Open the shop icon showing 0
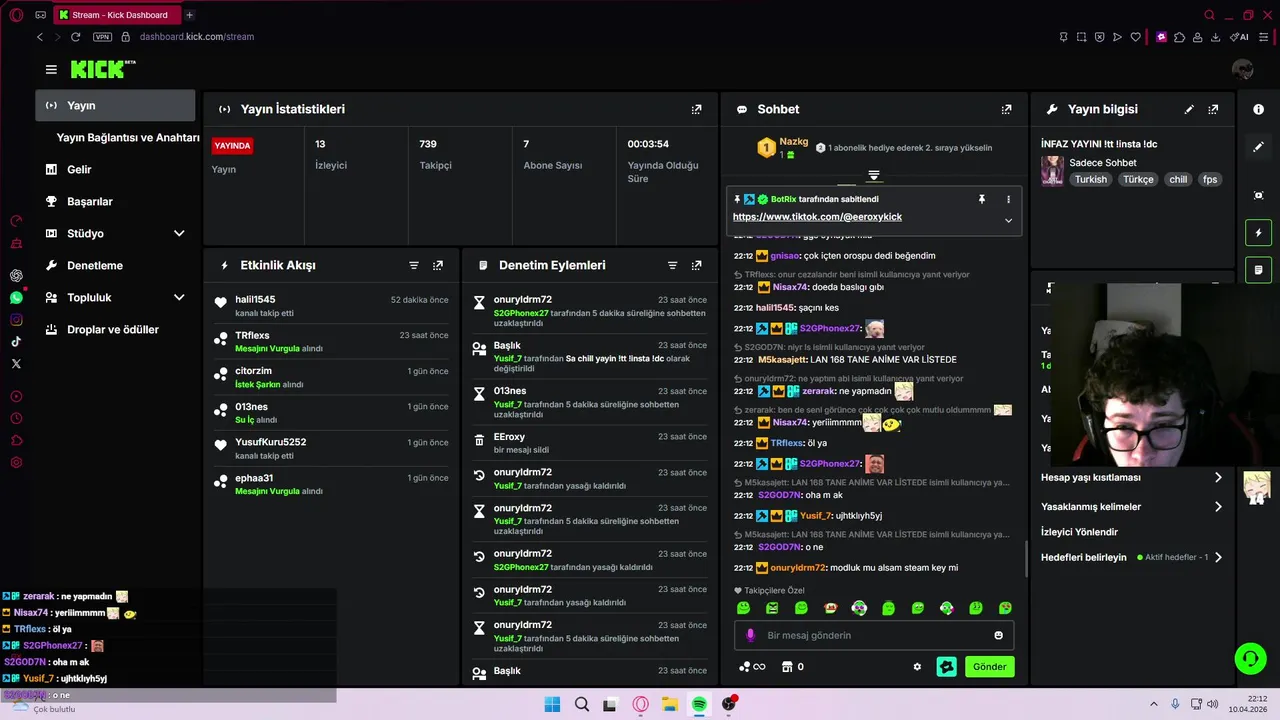Viewport: 1280px width, 720px height. (793, 667)
